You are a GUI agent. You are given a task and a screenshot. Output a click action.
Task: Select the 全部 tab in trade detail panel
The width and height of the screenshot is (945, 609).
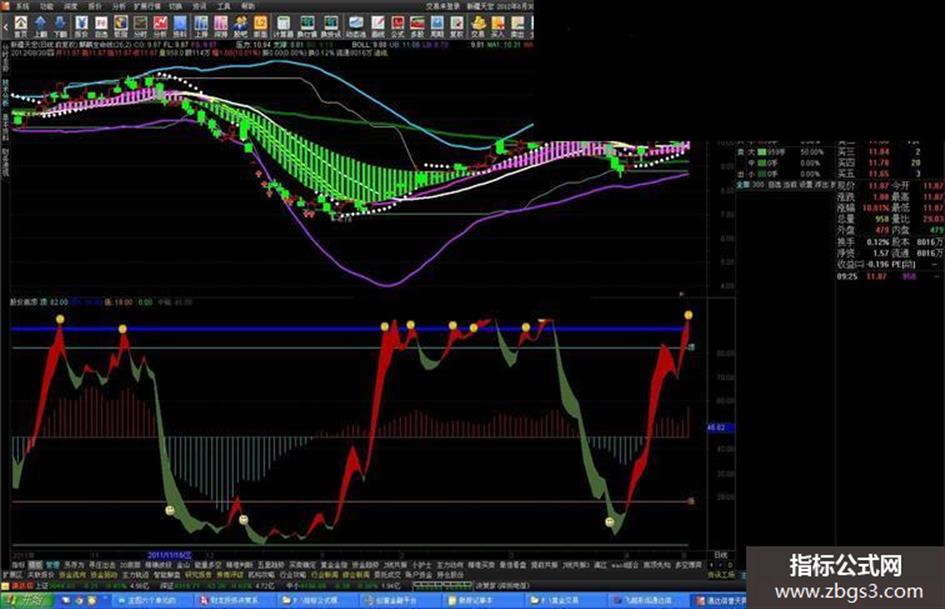[x=742, y=185]
